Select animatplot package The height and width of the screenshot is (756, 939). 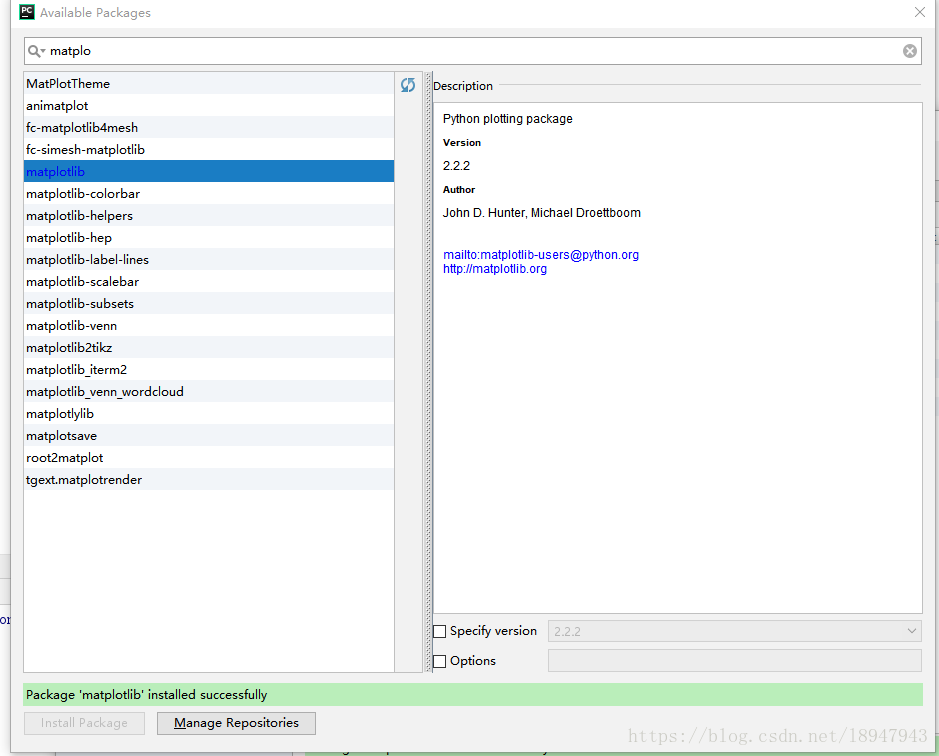pyautogui.click(x=57, y=106)
